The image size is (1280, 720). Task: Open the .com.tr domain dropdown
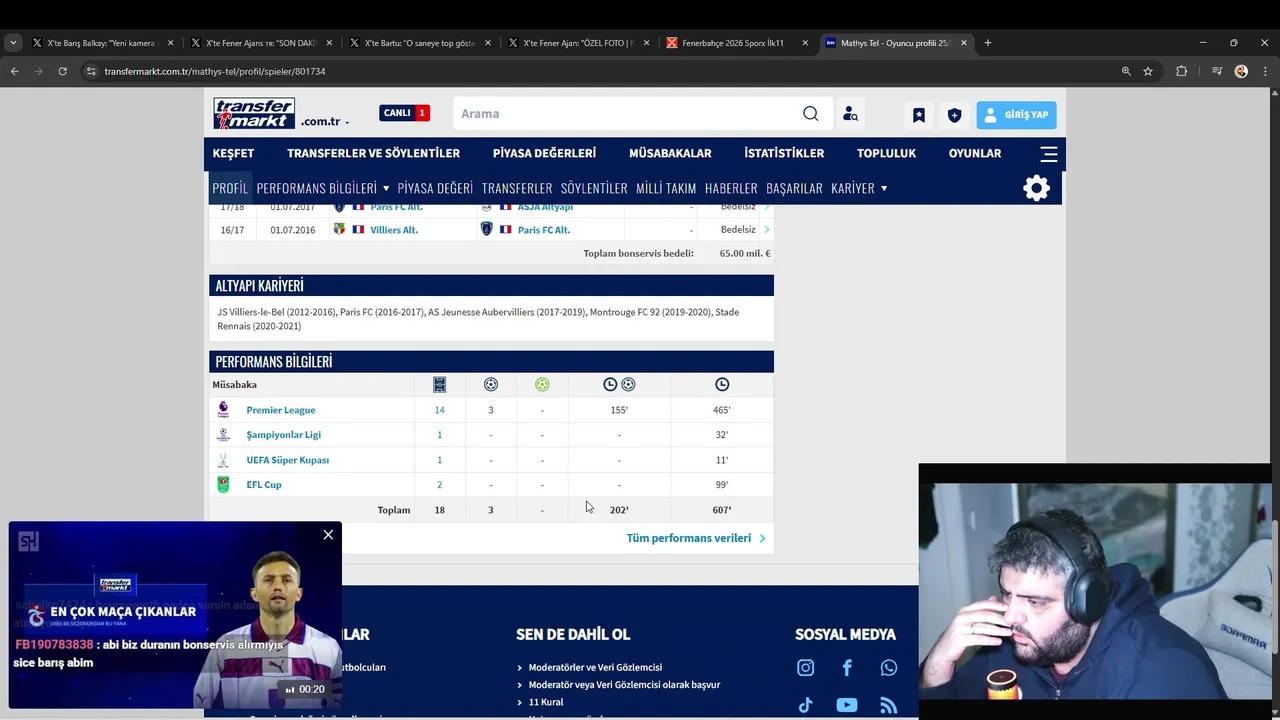(347, 122)
